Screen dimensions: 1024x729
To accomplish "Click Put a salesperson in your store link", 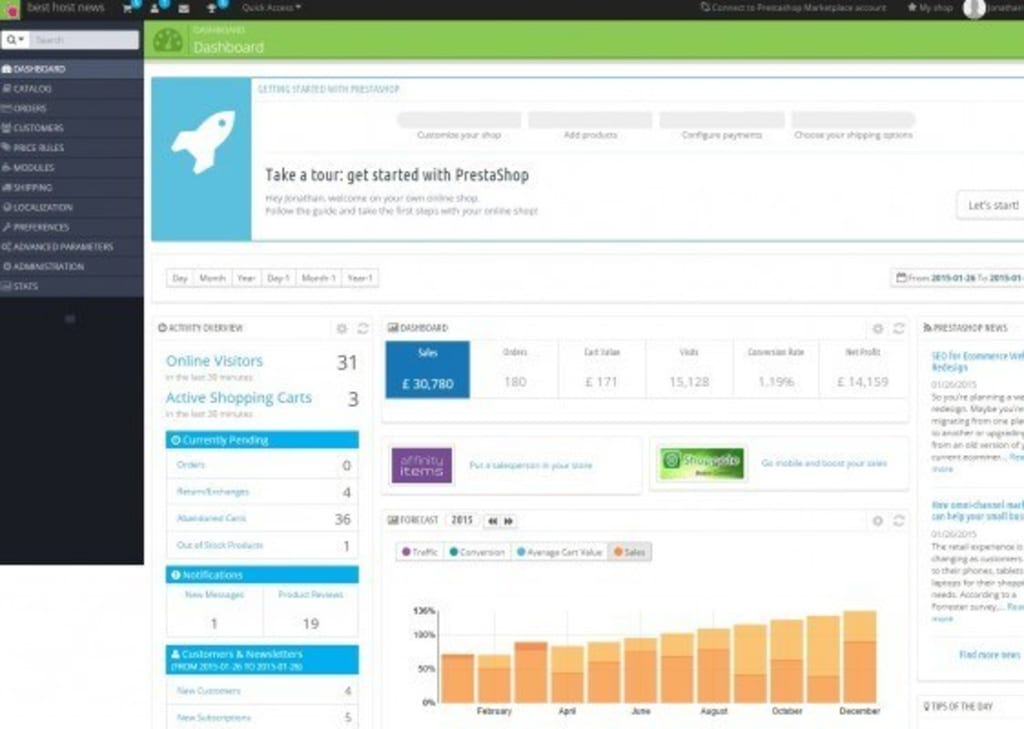I will point(530,465).
